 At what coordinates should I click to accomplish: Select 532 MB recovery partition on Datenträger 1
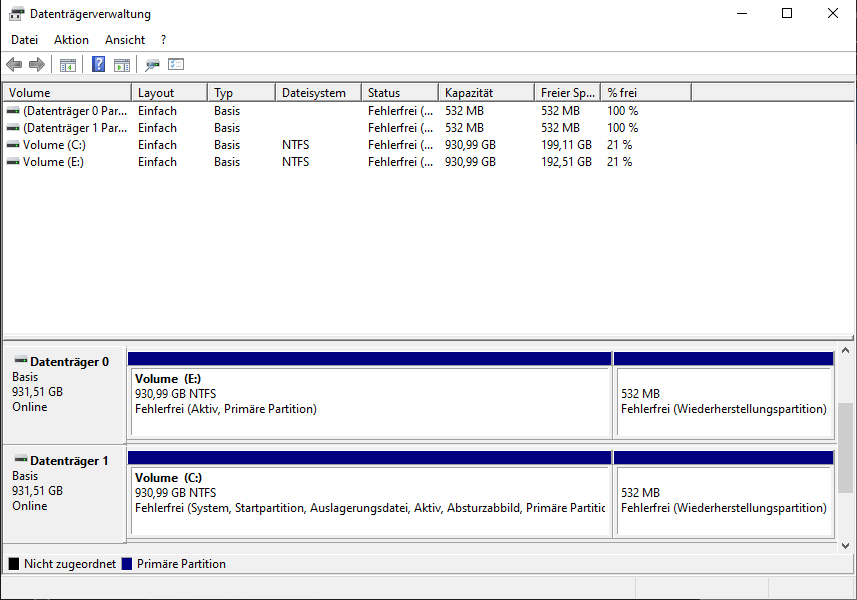(x=724, y=495)
